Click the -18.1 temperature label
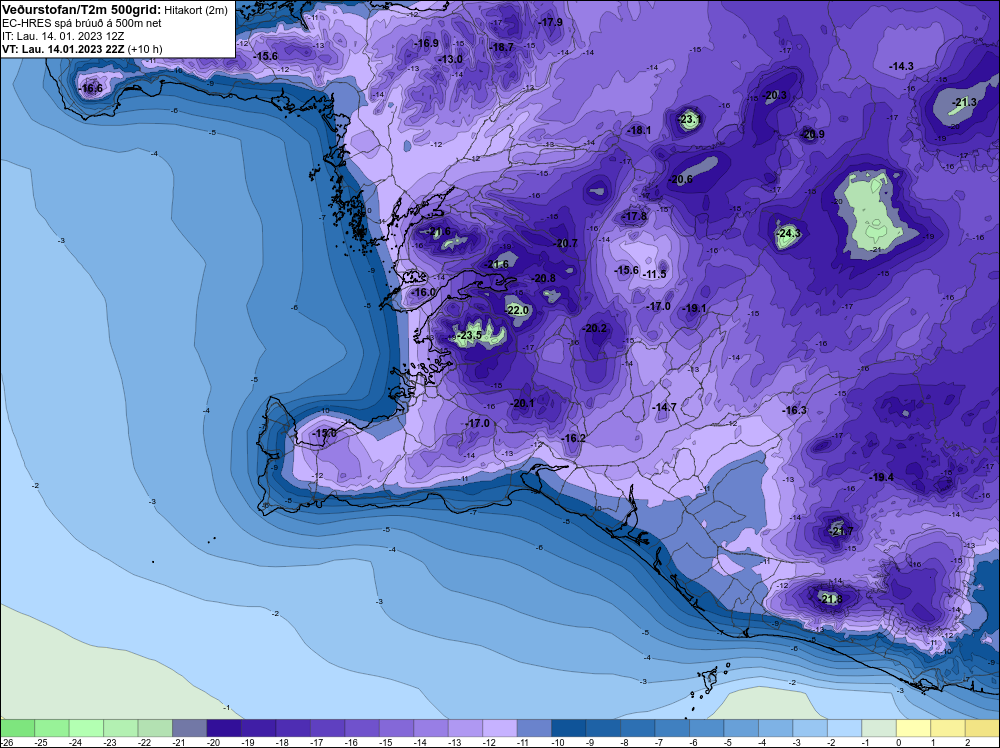 tap(639, 130)
